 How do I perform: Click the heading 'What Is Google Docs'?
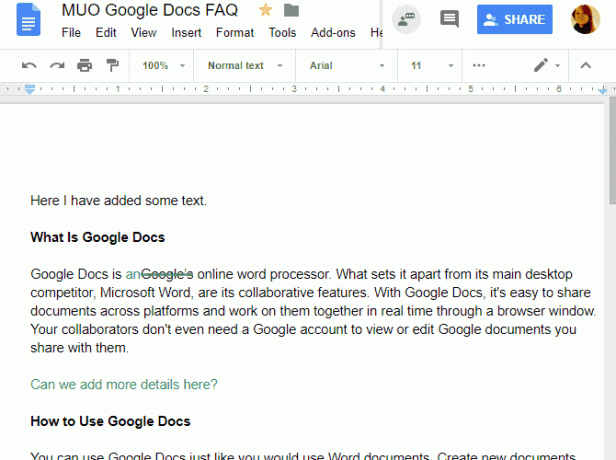pos(97,237)
